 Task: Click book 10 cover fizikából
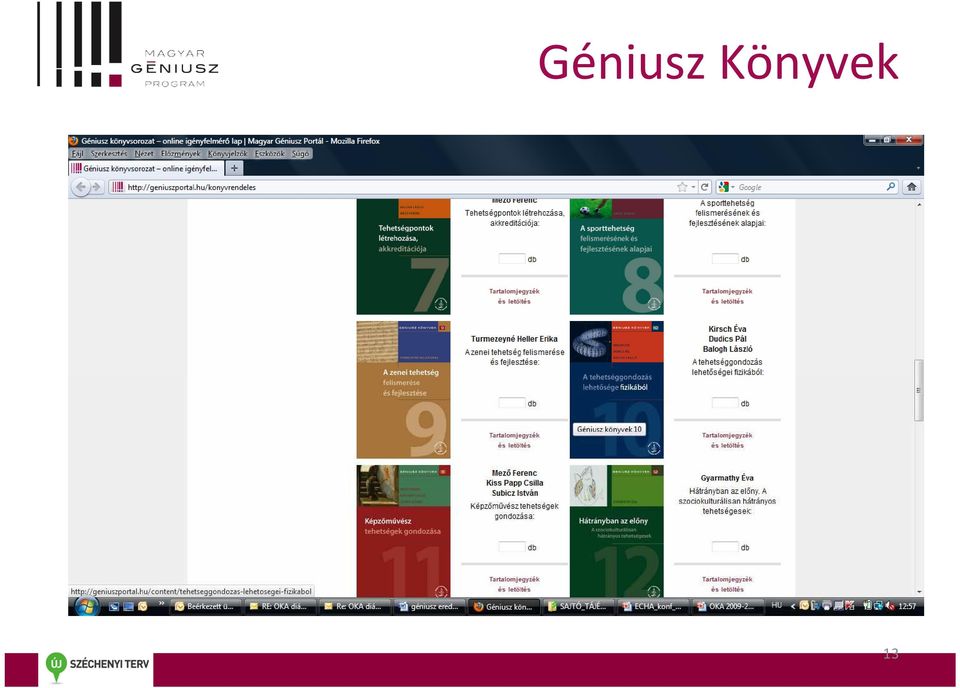[617, 389]
